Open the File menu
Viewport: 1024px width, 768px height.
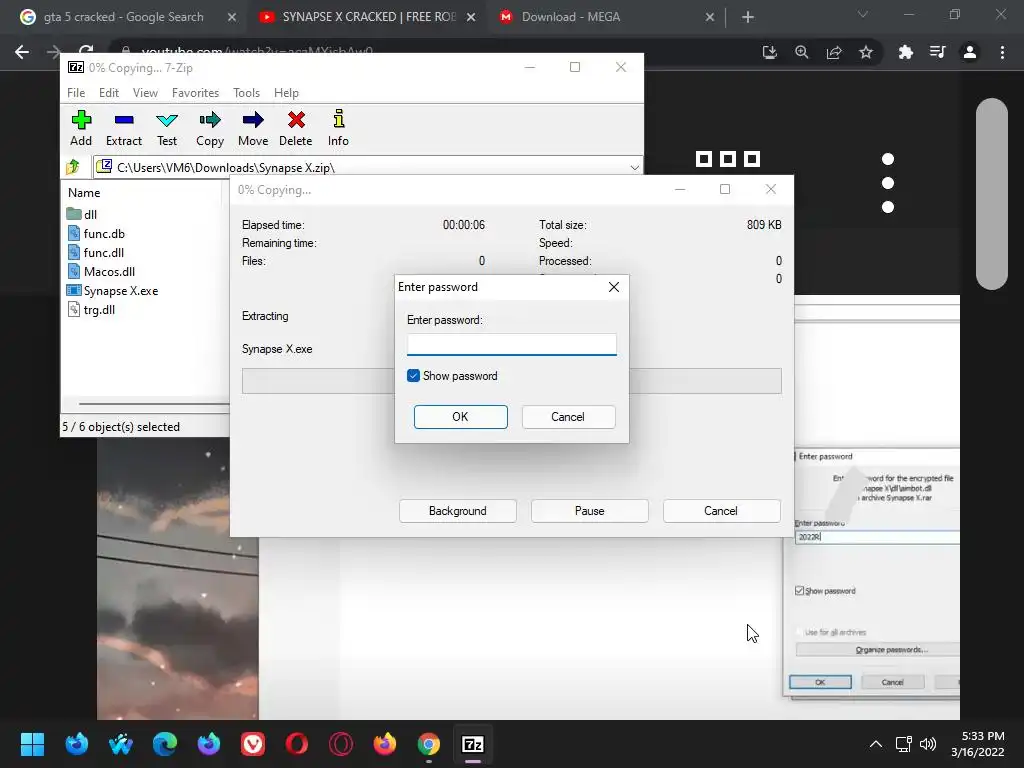pyautogui.click(x=76, y=93)
